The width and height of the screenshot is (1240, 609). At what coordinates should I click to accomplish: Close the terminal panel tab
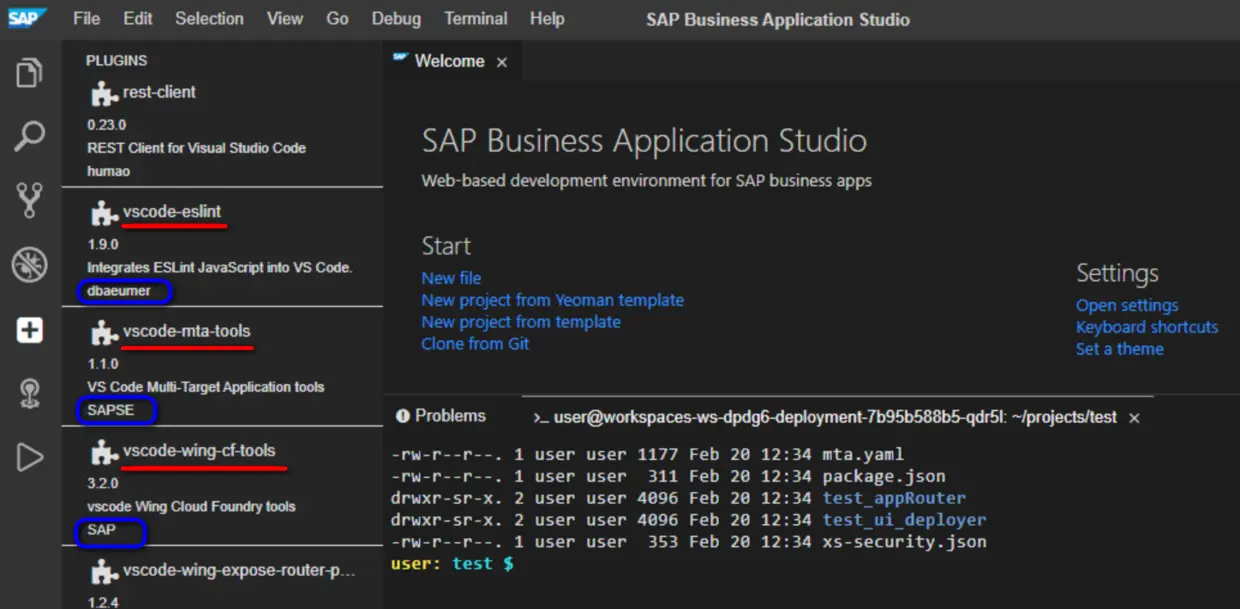tap(1134, 418)
